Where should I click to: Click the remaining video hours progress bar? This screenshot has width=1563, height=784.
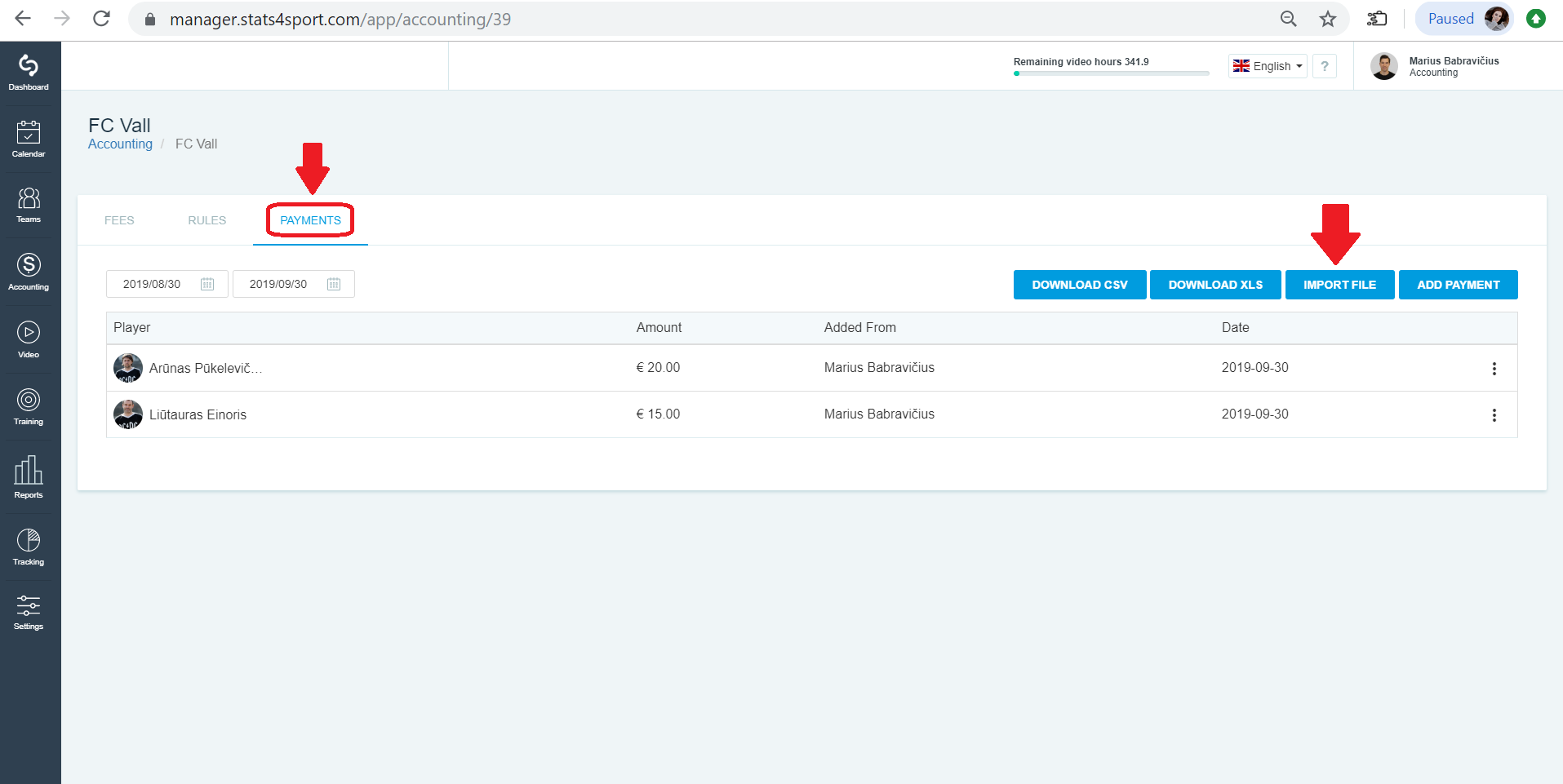point(1112,73)
